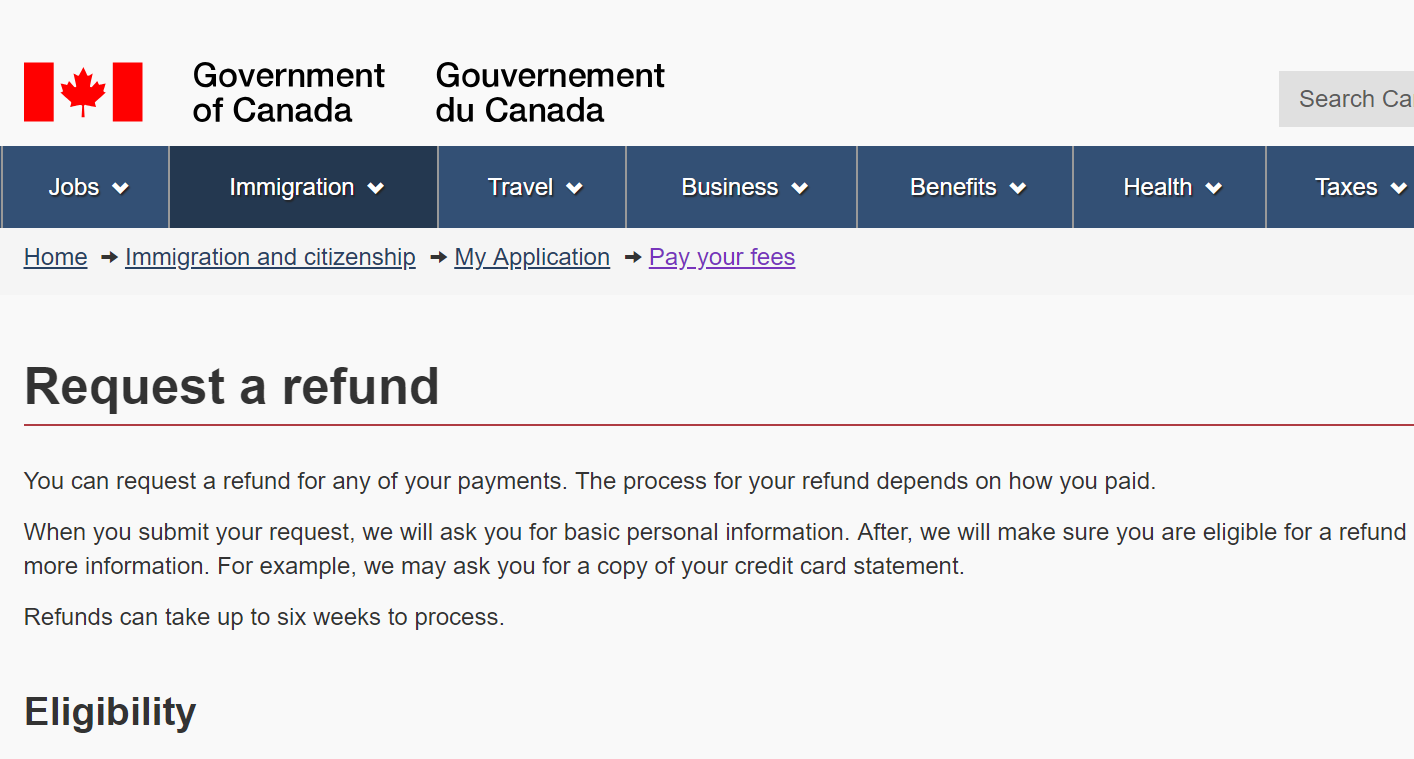Click the Search Canada input field
Viewport: 1414px width, 759px height.
1346,99
